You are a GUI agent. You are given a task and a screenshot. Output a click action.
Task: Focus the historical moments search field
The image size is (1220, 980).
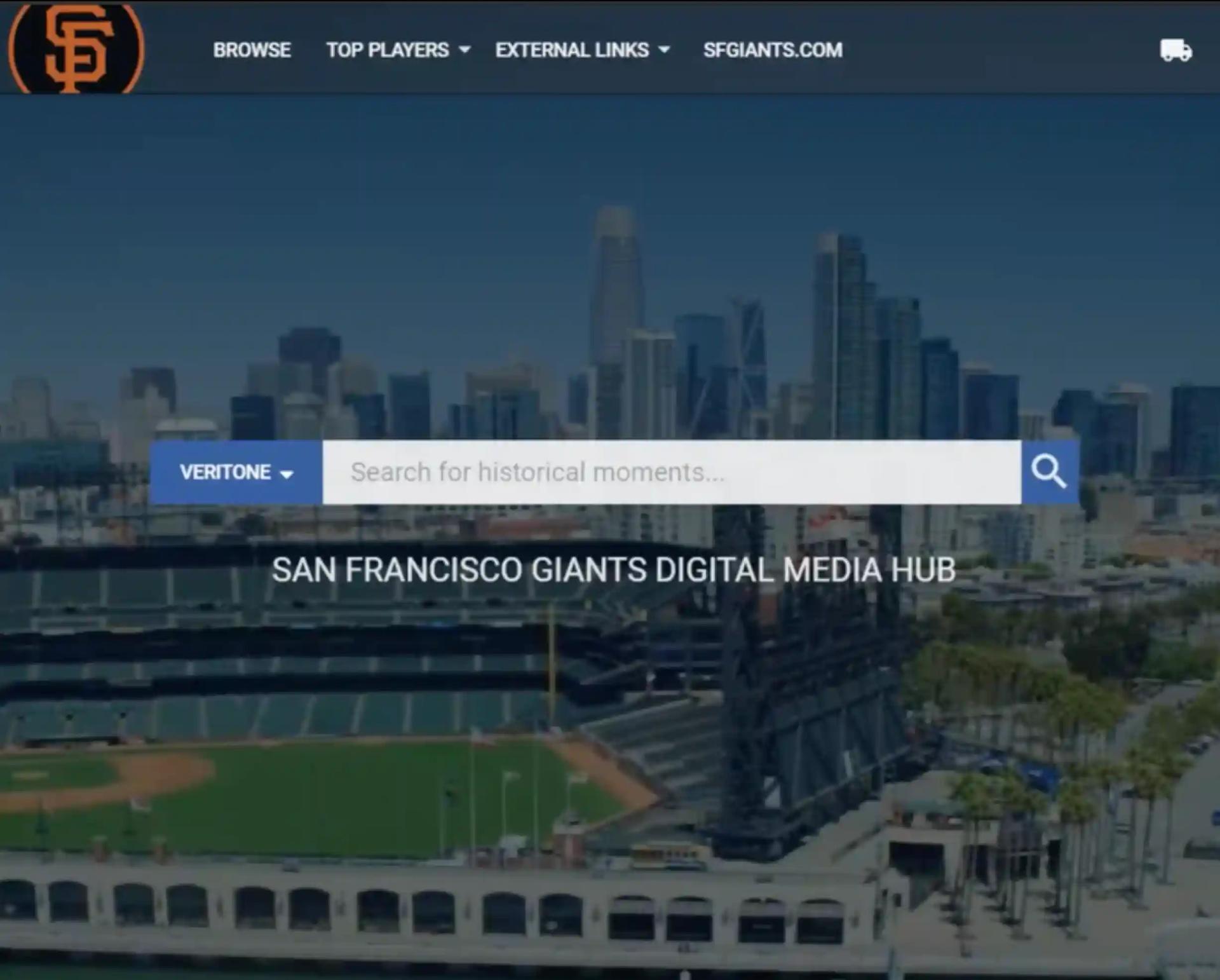click(x=670, y=472)
